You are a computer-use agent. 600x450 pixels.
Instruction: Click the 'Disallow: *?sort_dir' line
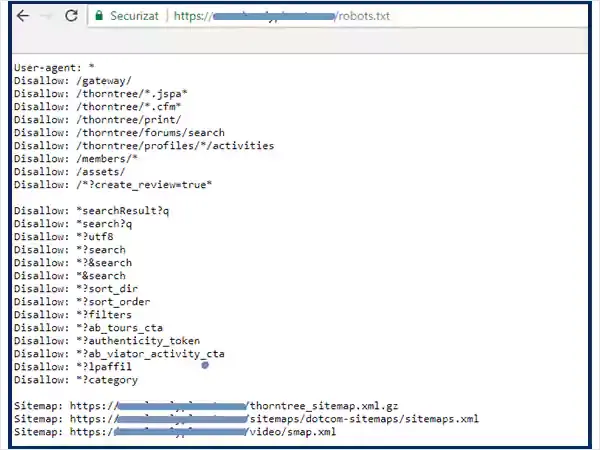pos(76,289)
